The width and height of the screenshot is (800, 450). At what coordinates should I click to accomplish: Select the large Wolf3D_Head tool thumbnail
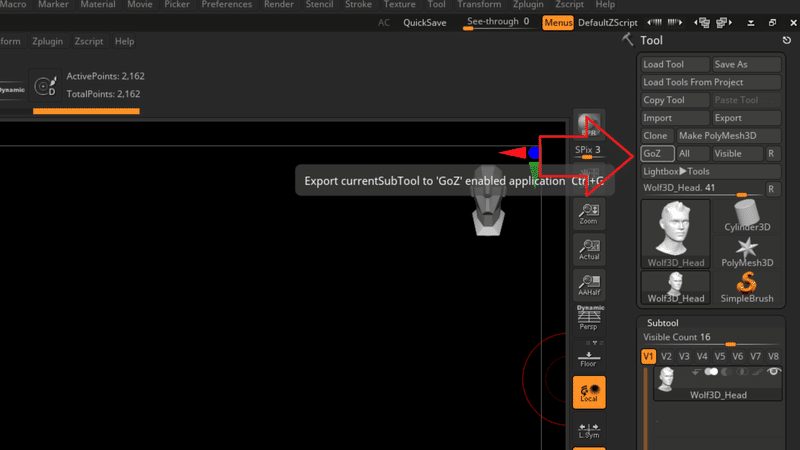click(x=676, y=234)
